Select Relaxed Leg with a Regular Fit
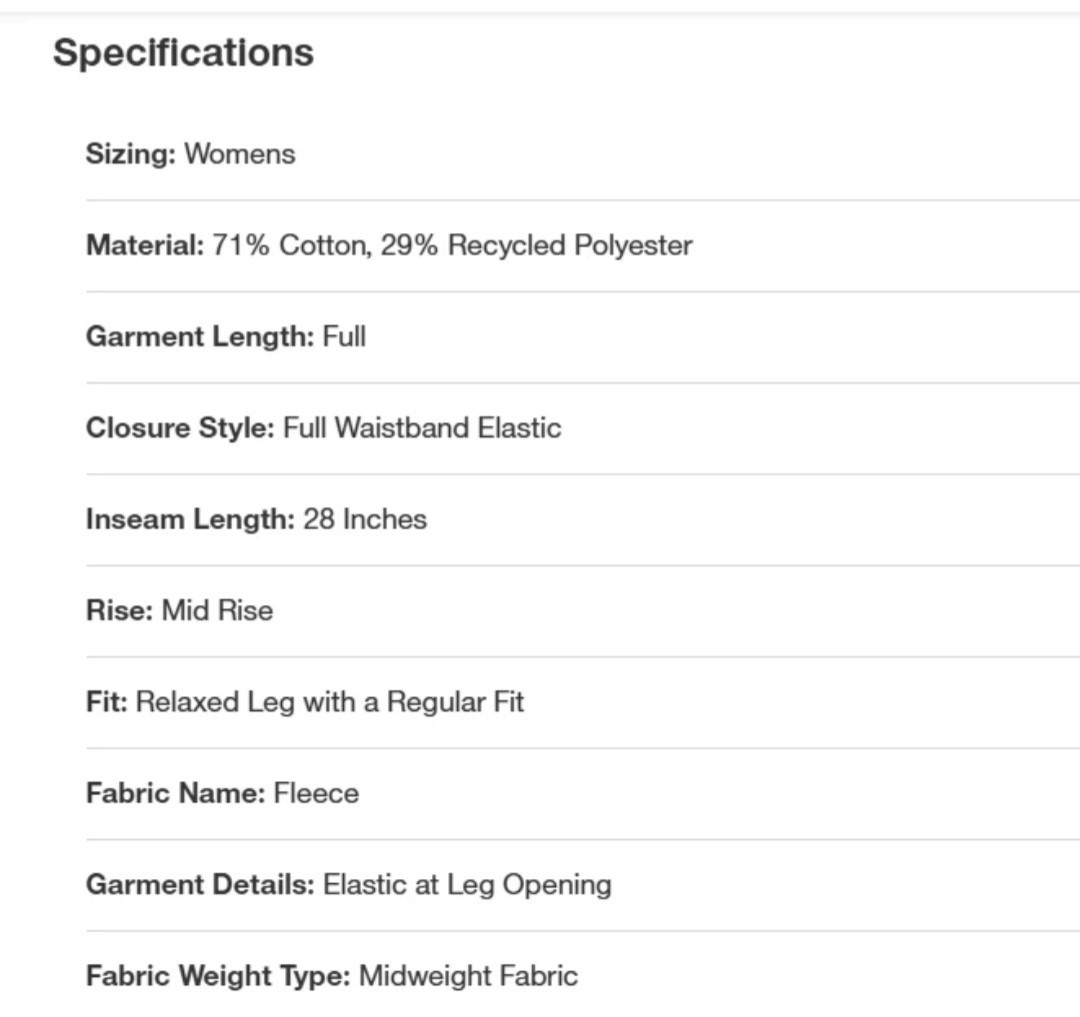Screen dimensions: 1080x1017 [330, 702]
